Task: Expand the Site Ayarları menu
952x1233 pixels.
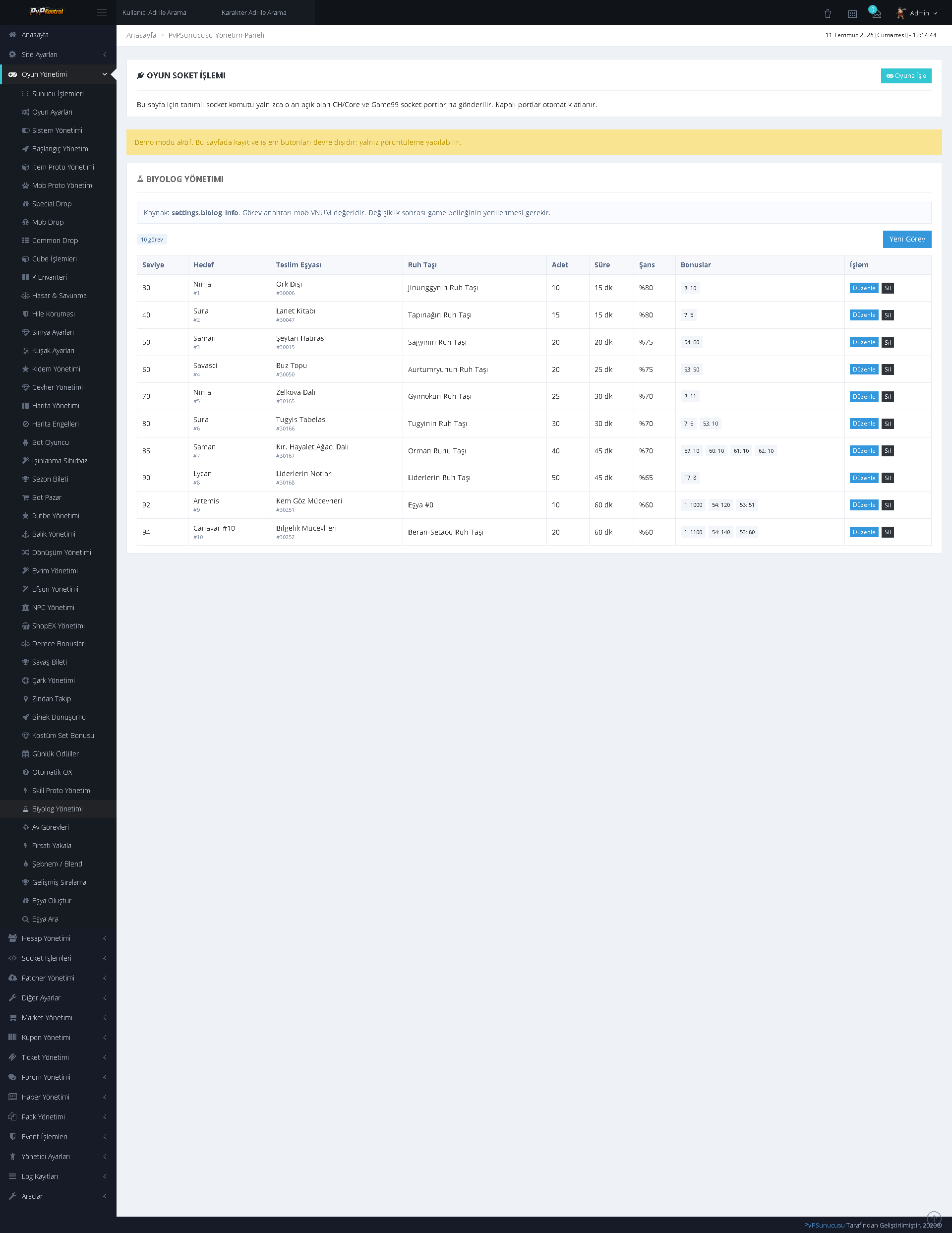Action: 58,54
